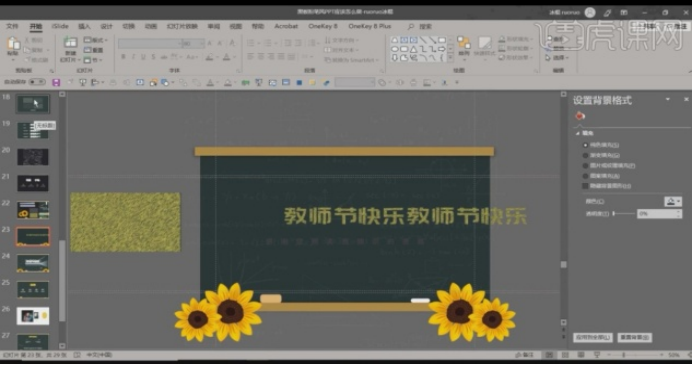Click the Clear Formatting icon

[x=232, y=43]
